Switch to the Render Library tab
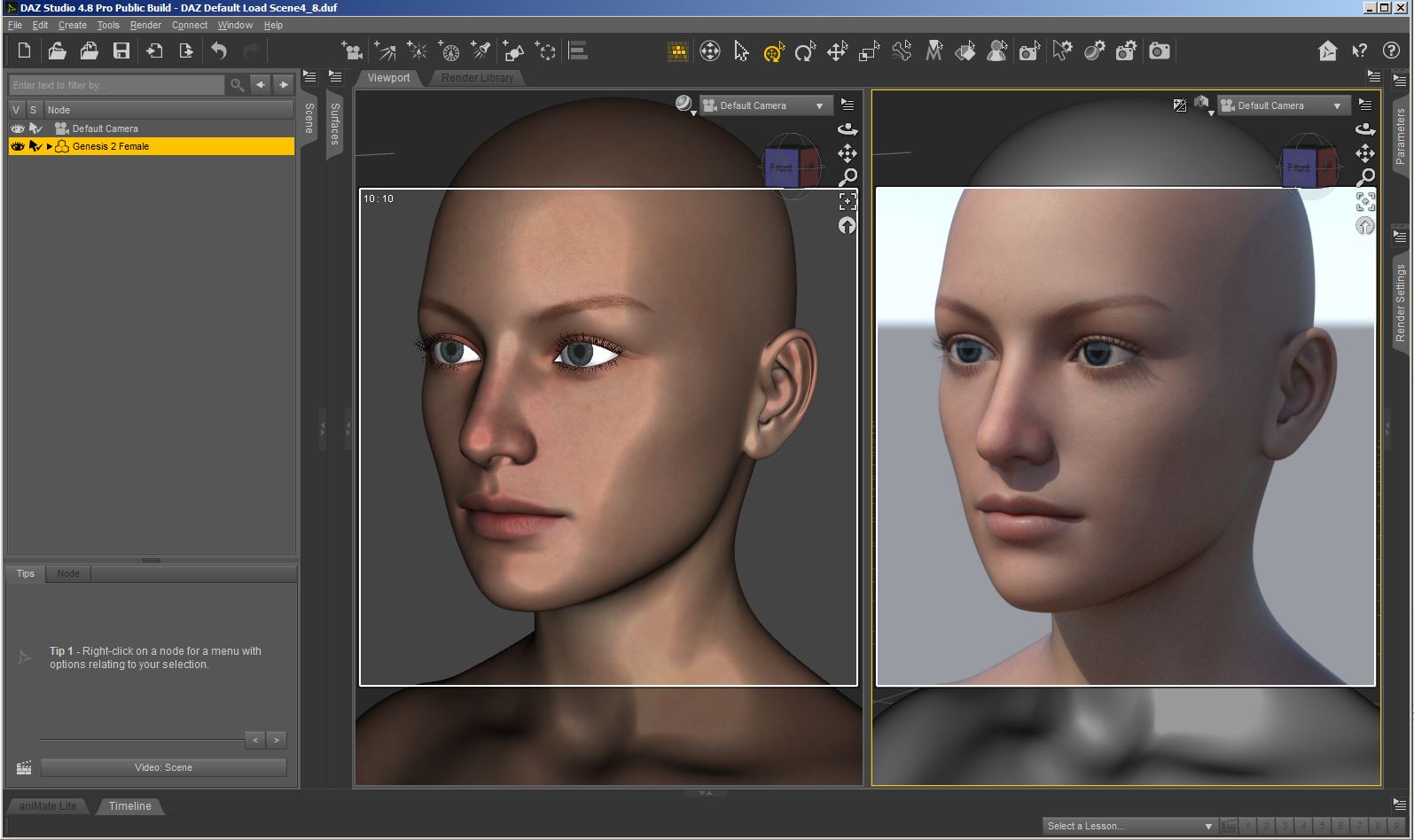This screenshot has width=1414, height=840. click(477, 78)
